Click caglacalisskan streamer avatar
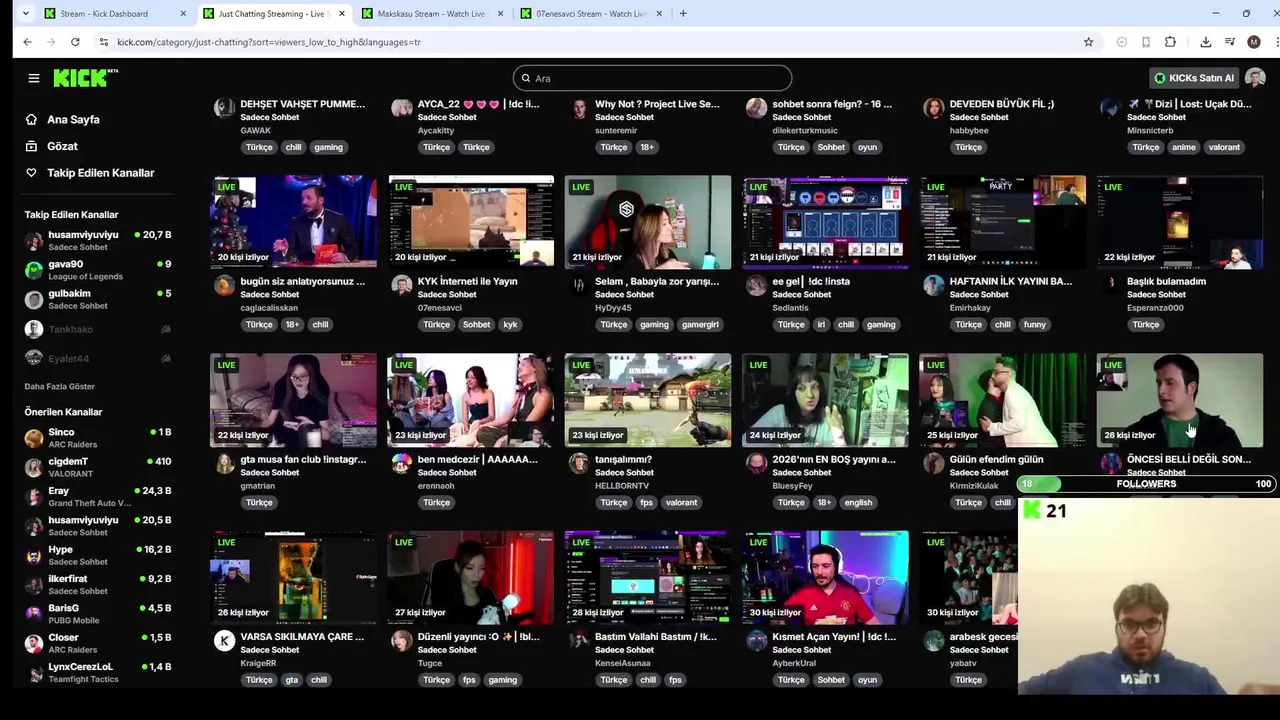This screenshot has width=1280, height=720. (224, 286)
